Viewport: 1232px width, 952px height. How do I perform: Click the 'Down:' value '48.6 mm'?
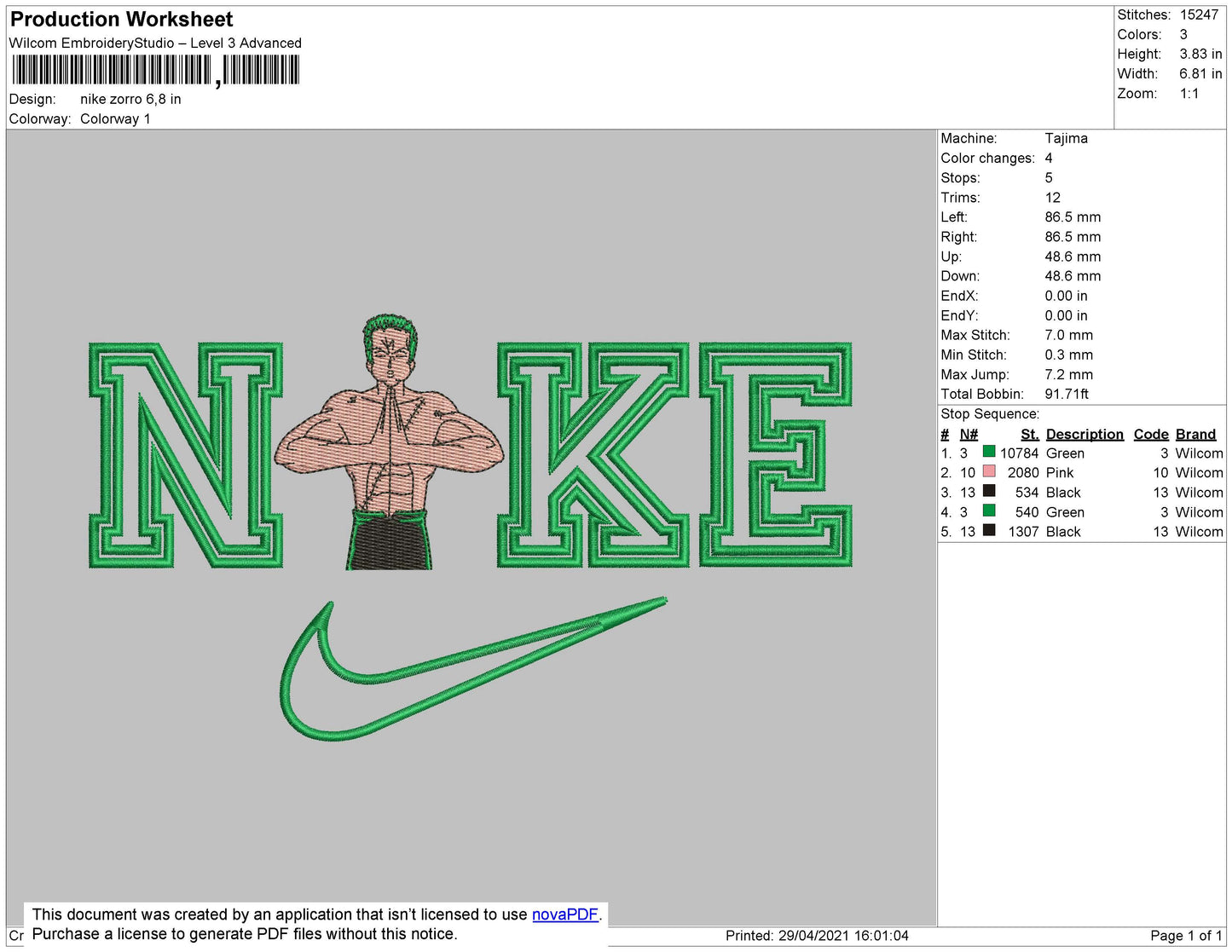(x=1073, y=276)
